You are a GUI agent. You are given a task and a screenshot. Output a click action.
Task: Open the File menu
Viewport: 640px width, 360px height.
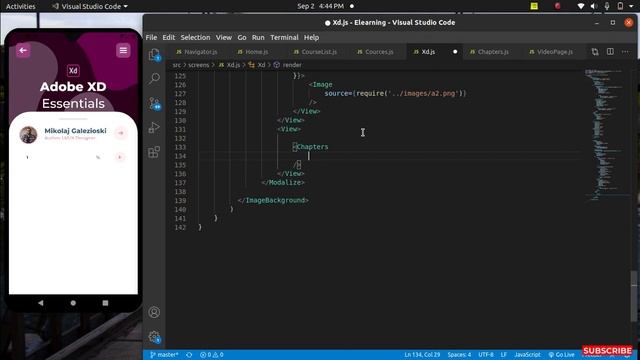pos(151,37)
